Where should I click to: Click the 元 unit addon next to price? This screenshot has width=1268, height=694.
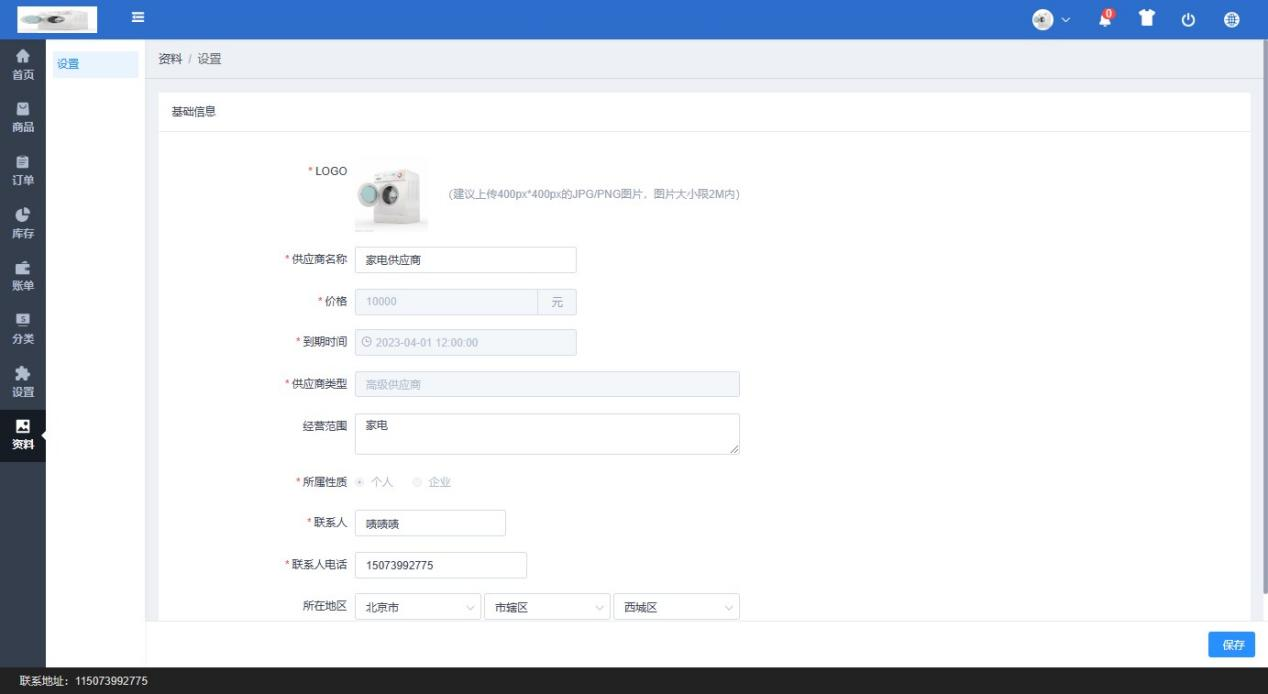[557, 302]
